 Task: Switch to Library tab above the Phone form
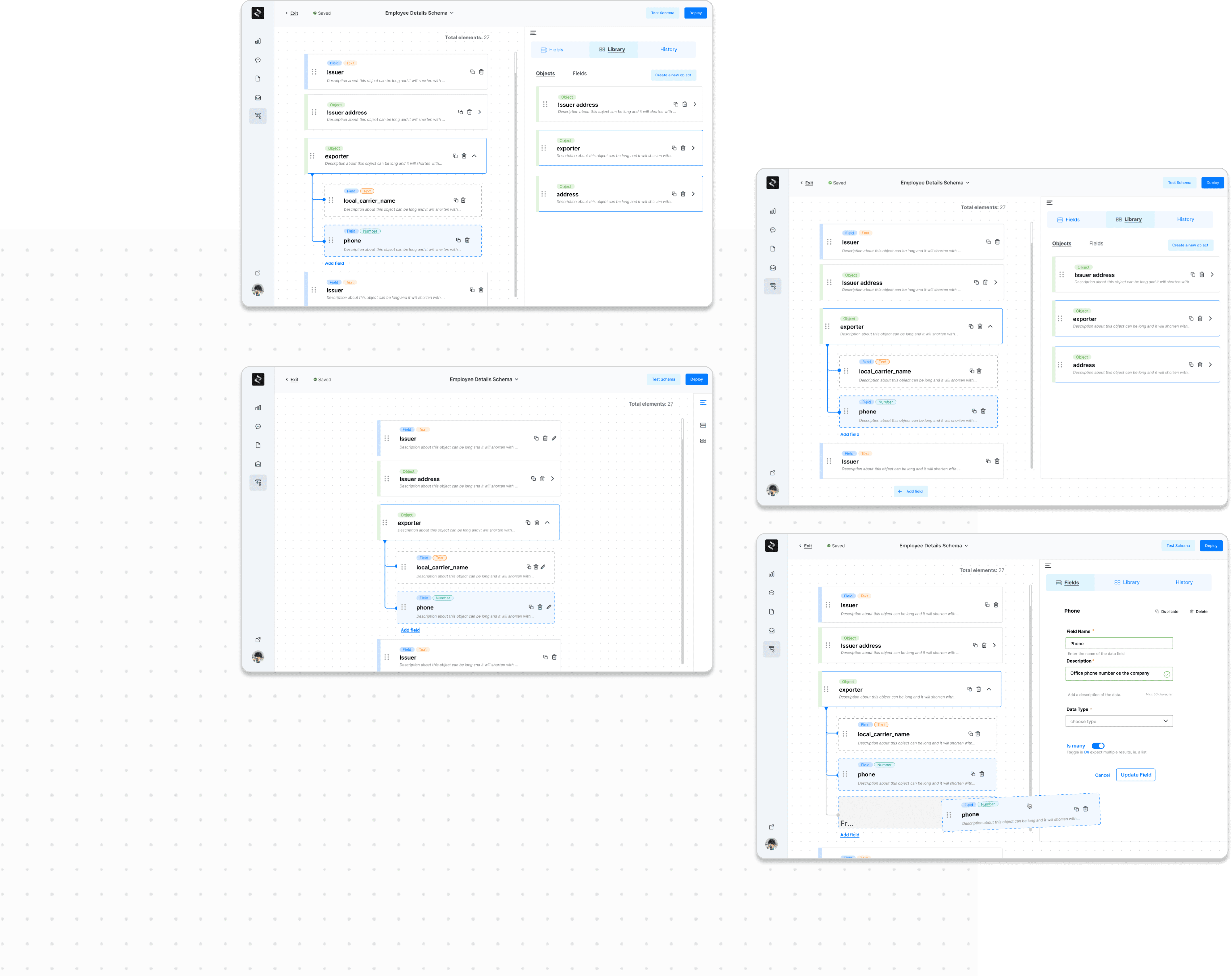1126,582
